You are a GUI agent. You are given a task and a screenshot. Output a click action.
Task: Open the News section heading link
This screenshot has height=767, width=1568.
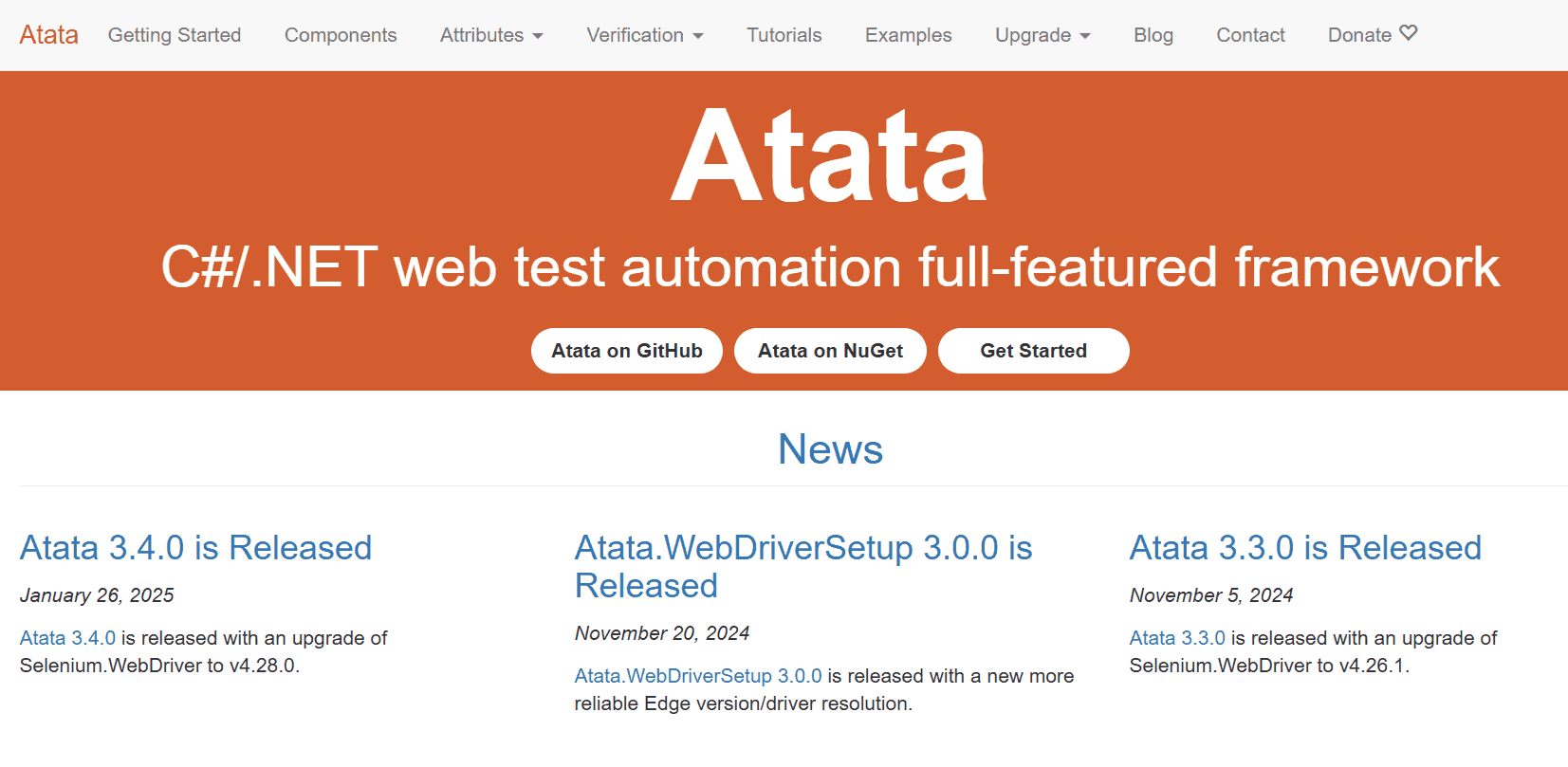(830, 449)
